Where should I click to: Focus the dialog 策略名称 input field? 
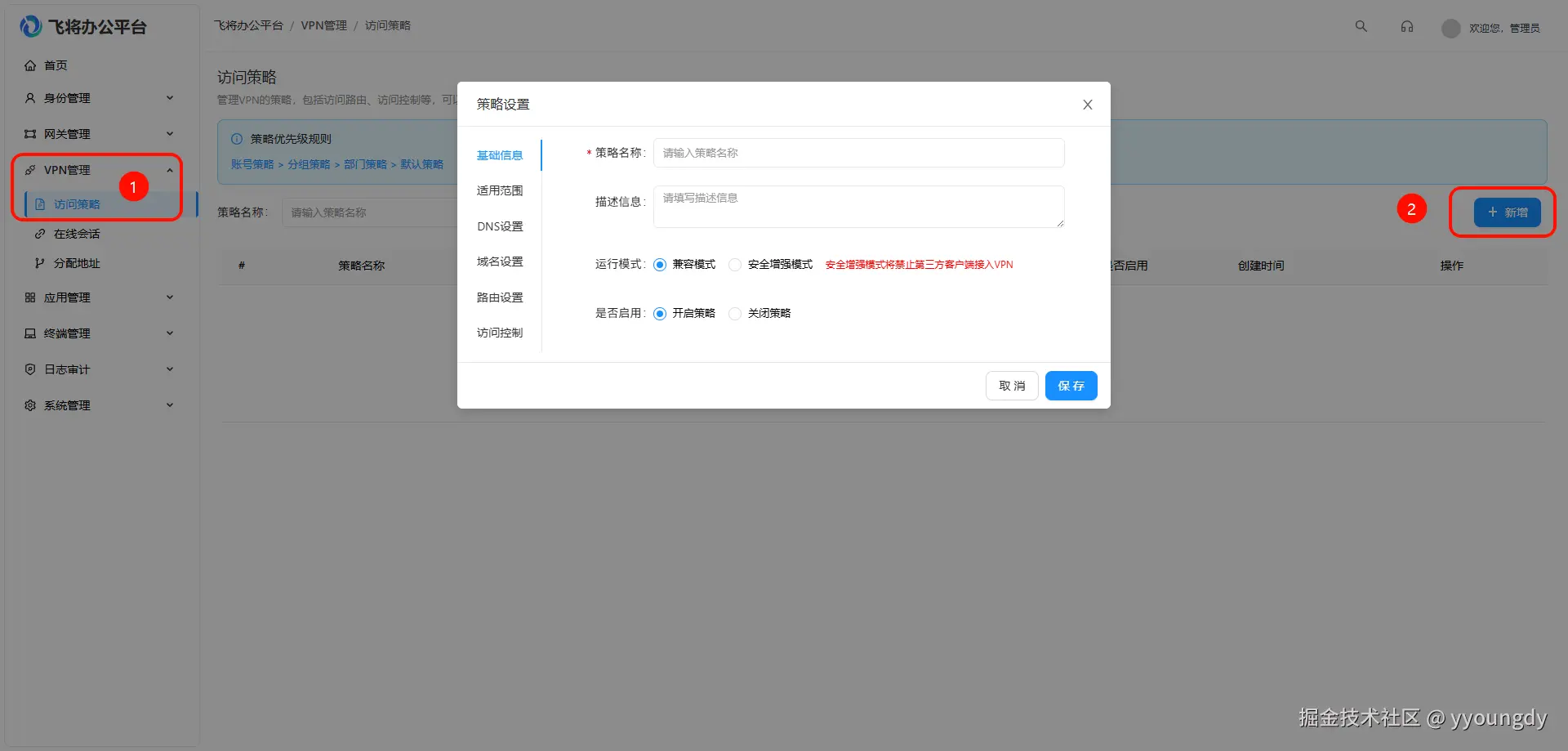[x=859, y=153]
